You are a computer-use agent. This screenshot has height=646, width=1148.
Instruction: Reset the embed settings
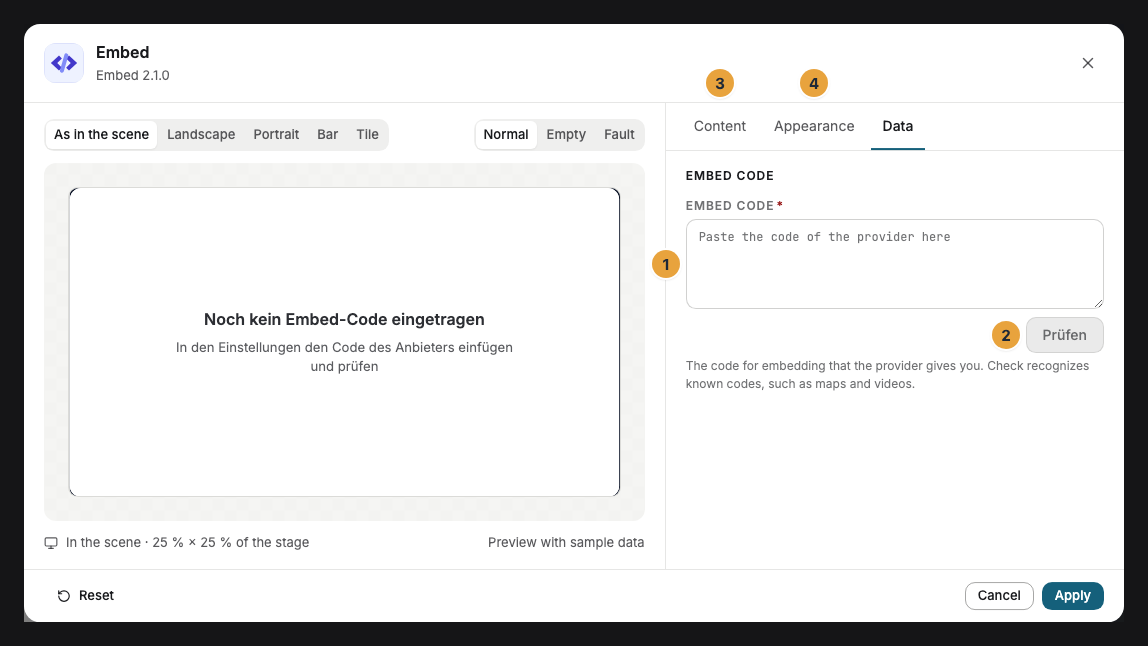click(86, 595)
